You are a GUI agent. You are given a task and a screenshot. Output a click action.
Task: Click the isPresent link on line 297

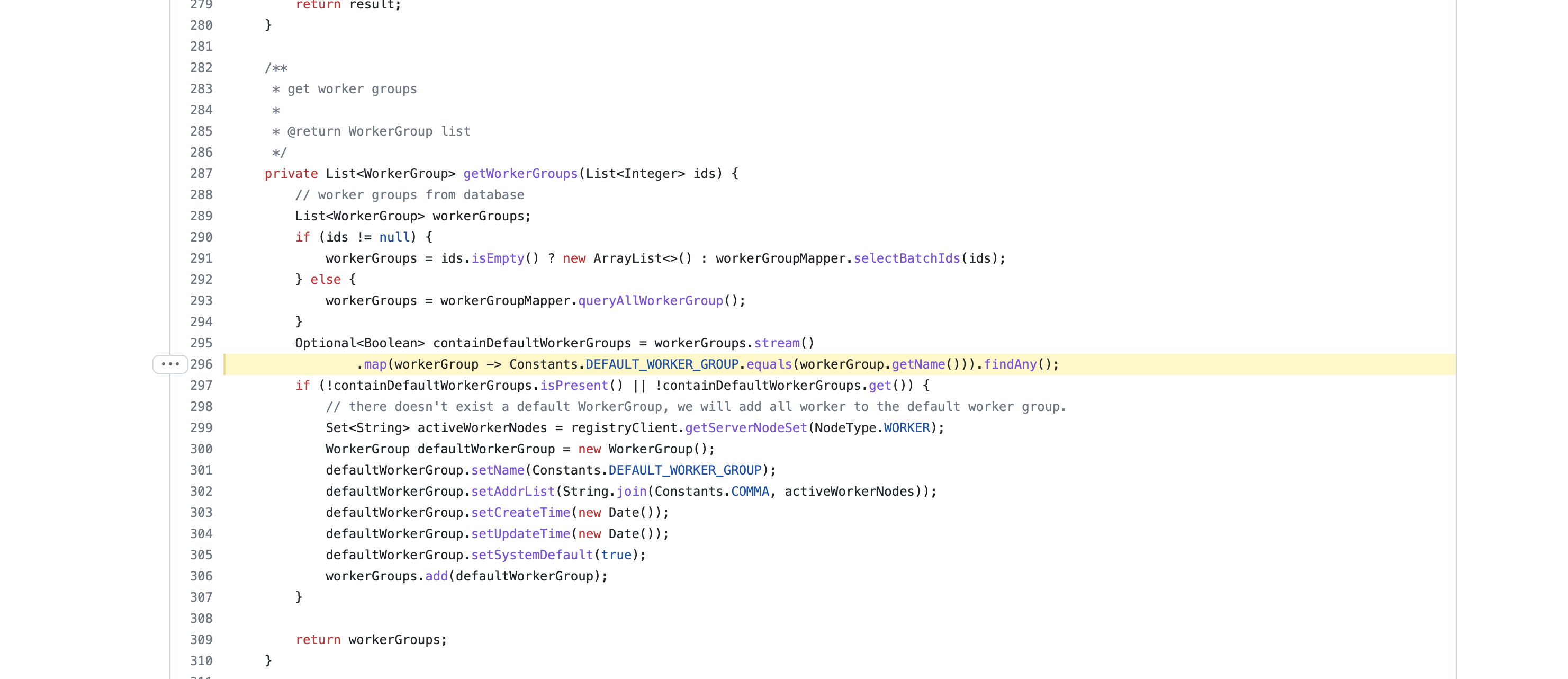click(x=576, y=385)
